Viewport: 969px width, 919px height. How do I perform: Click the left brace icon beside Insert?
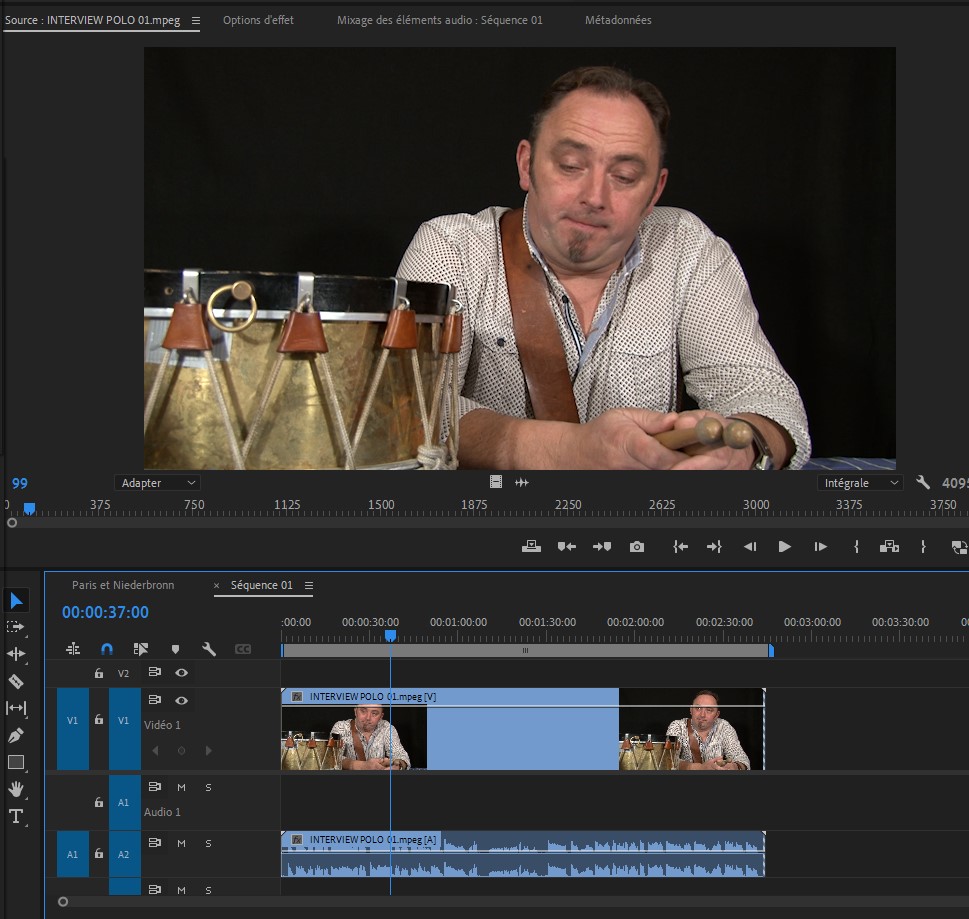coord(857,546)
